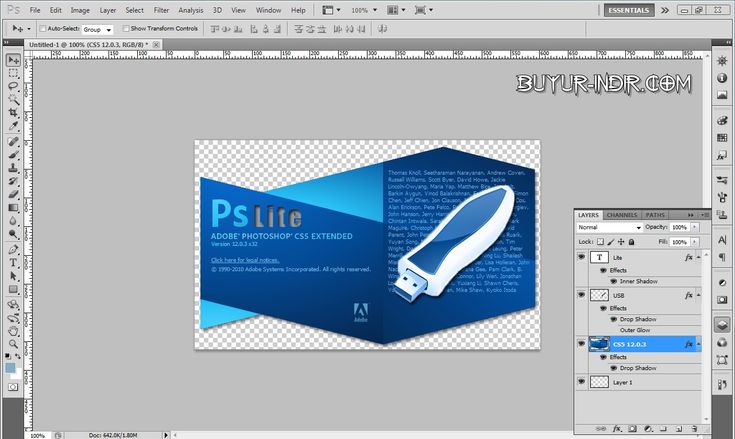
Task: Enable the Auto-Select checkbox
Action: tap(43, 29)
